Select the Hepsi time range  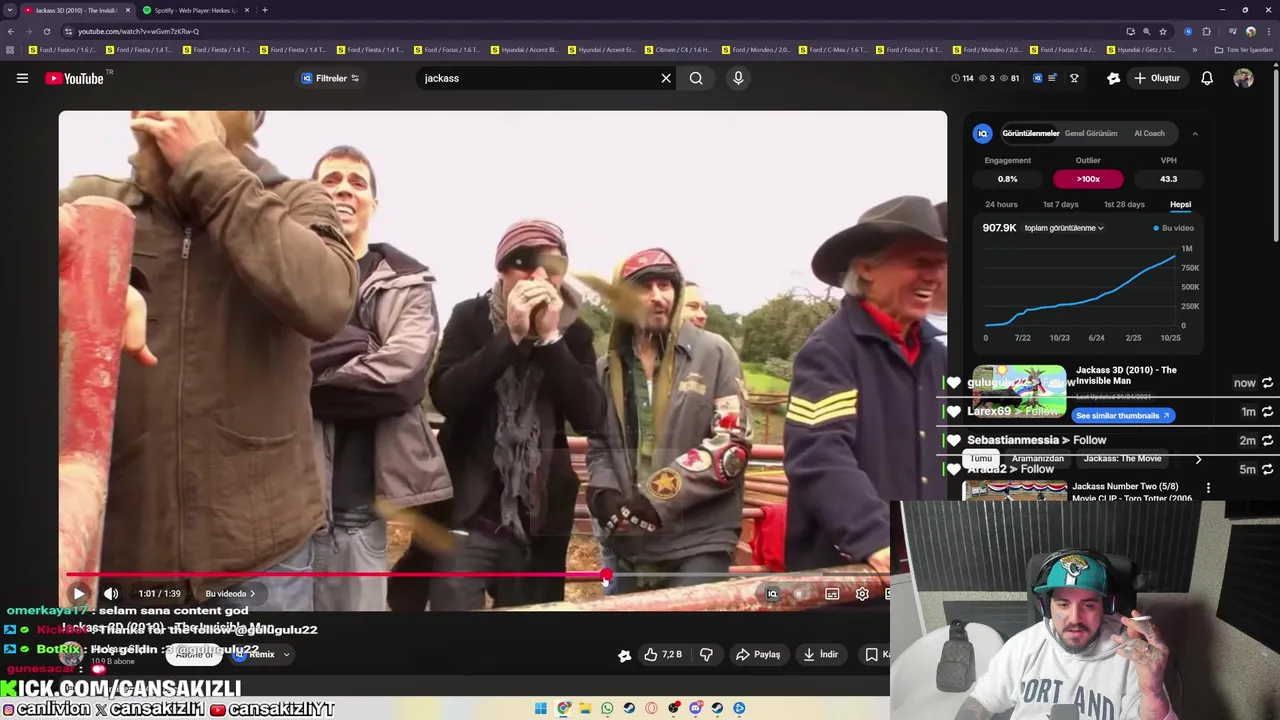1180,204
